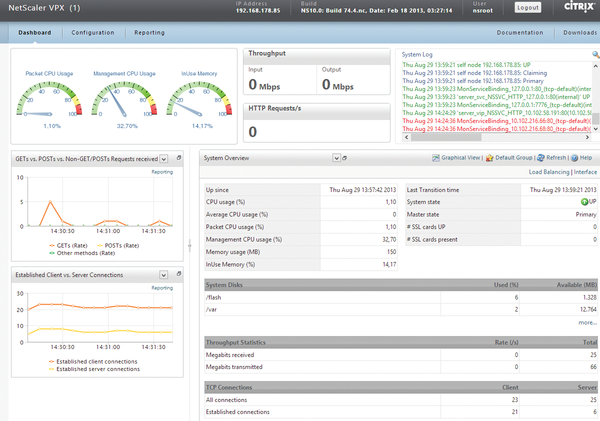Click the System Log scroll-right arrow

587,137
